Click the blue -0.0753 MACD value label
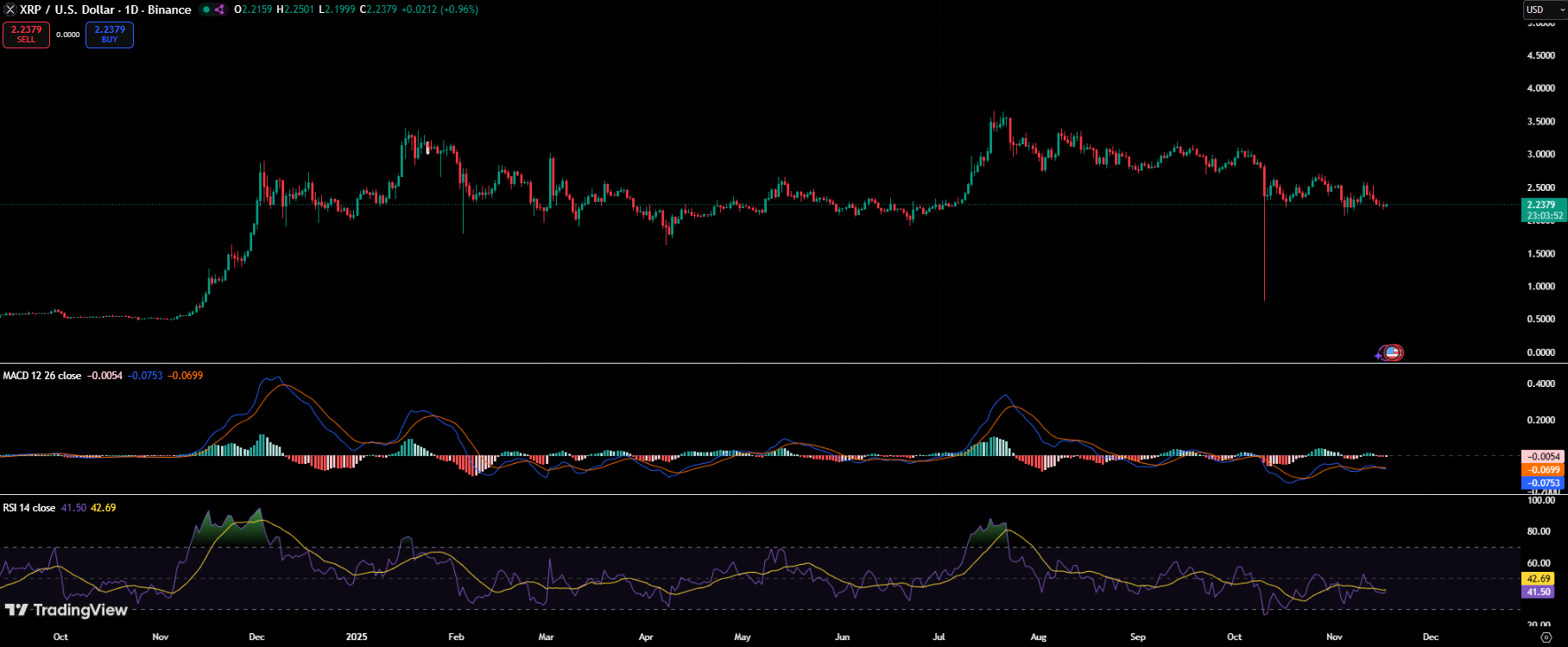 coord(1542,483)
